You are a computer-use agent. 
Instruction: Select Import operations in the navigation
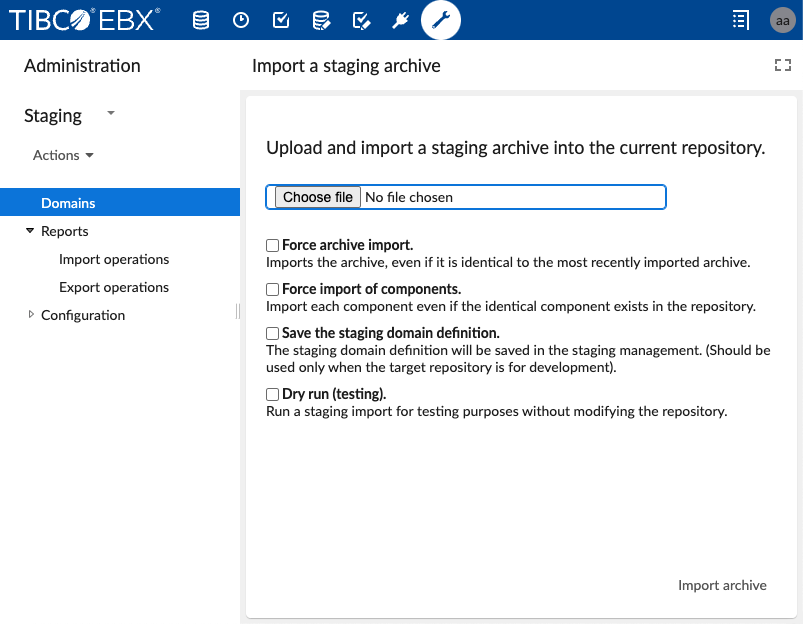pyautogui.click(x=114, y=259)
